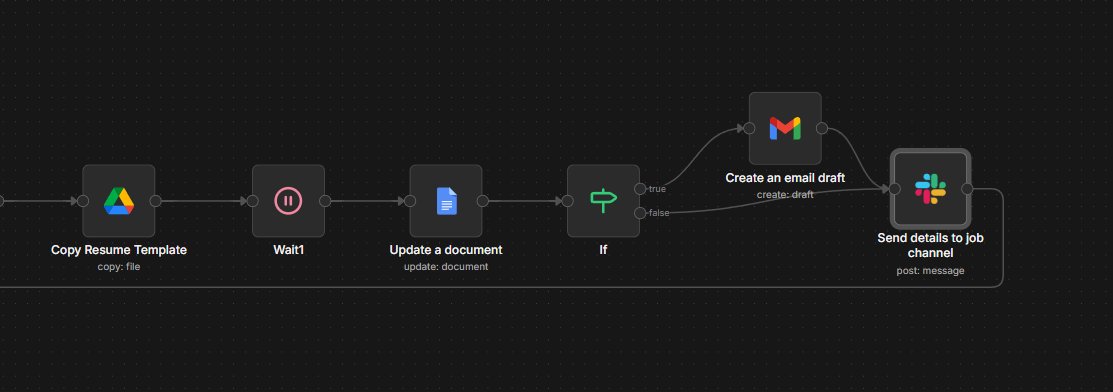Open the If signpost node
Screen dimensions: 1113x392
point(603,201)
